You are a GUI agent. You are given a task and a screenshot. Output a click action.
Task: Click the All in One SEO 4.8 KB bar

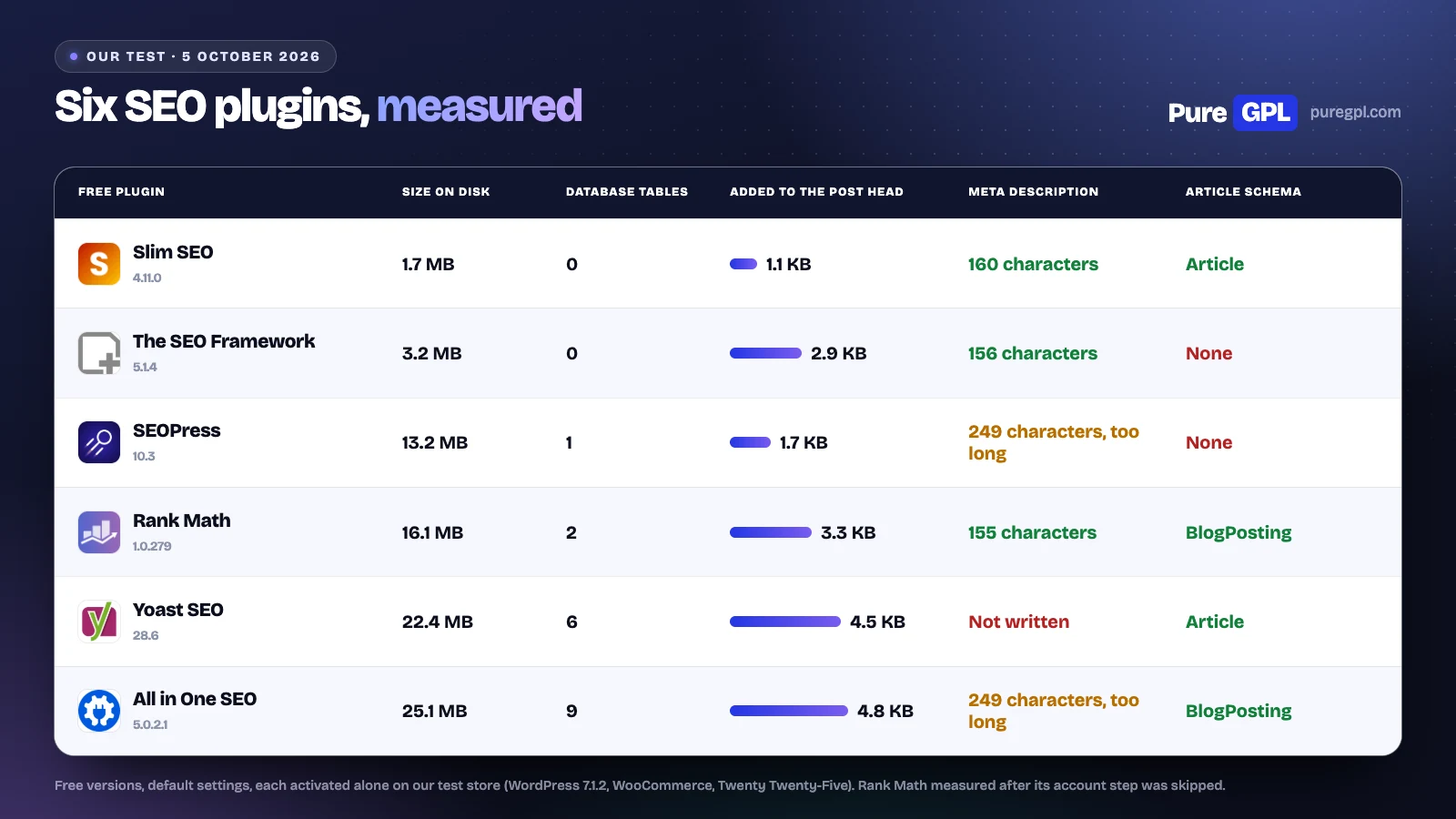pos(789,711)
